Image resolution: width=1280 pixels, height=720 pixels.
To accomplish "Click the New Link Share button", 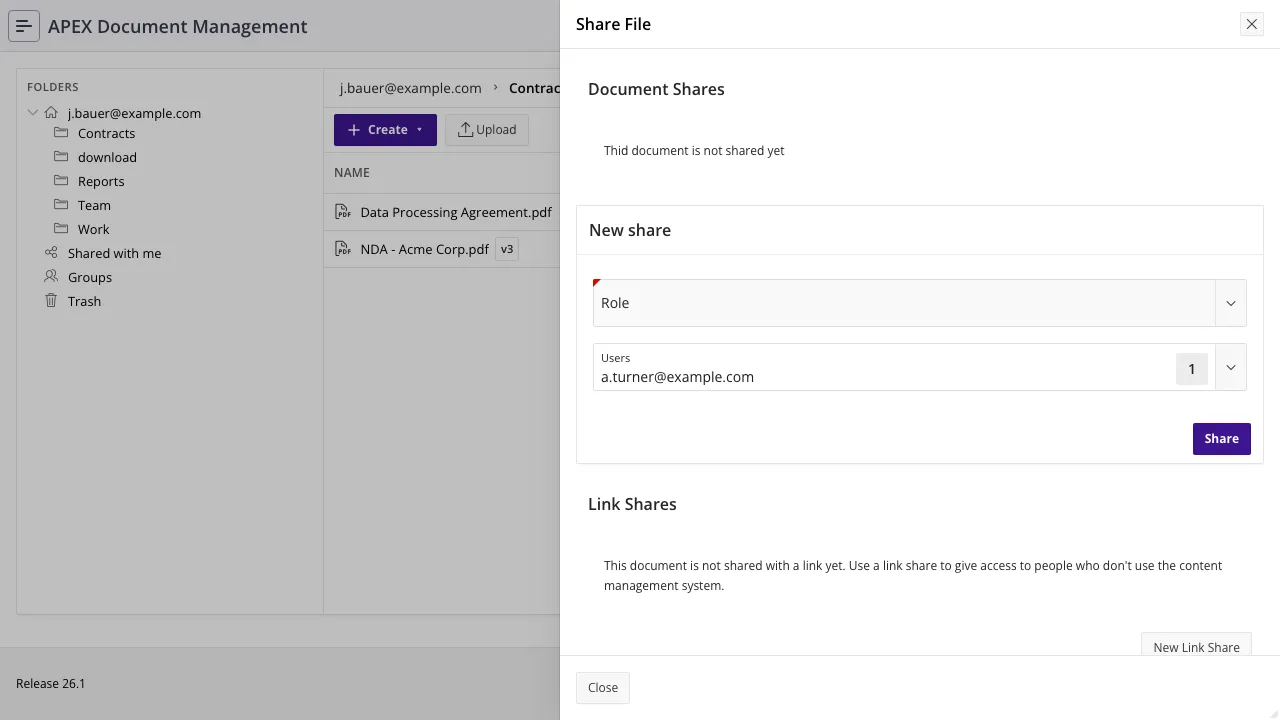I will click(1196, 645).
